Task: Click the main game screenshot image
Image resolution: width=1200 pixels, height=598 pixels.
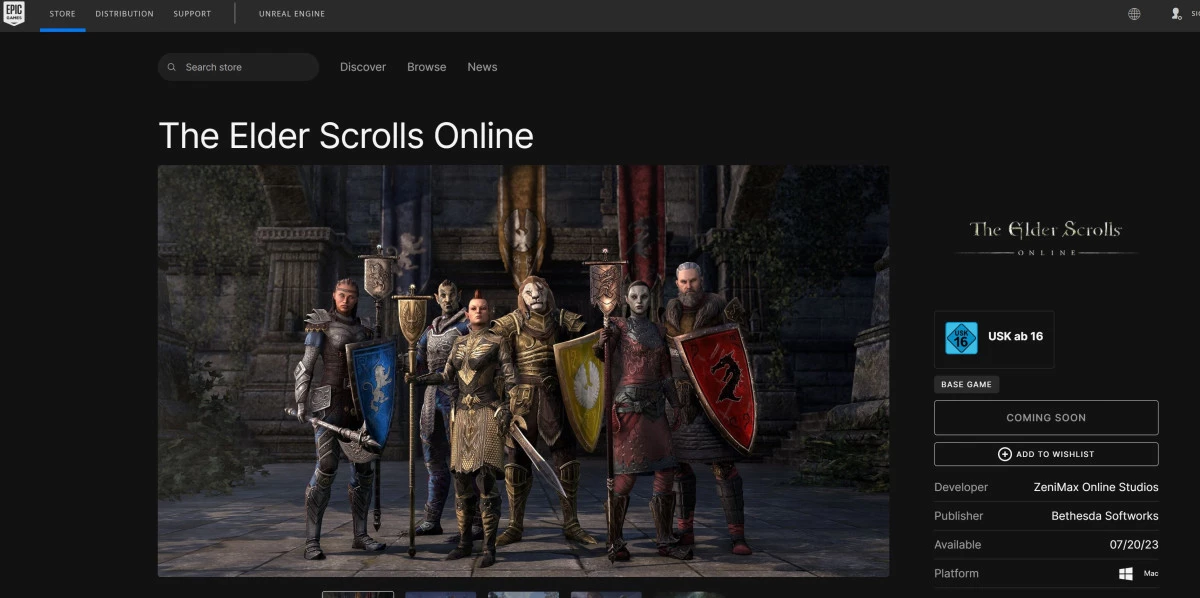Action: pyautogui.click(x=523, y=371)
